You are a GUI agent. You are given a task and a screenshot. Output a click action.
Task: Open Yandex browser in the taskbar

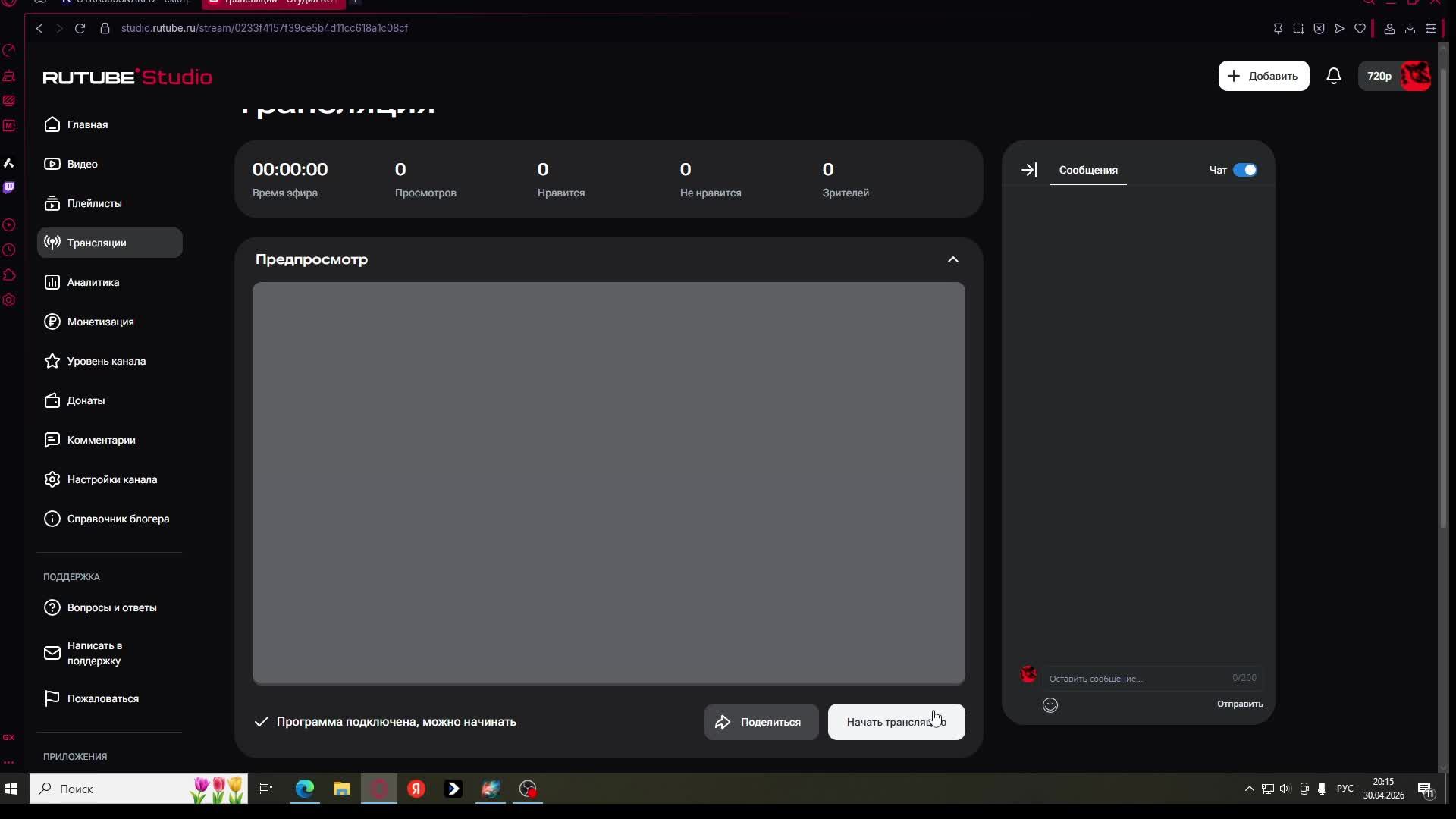pyautogui.click(x=416, y=789)
